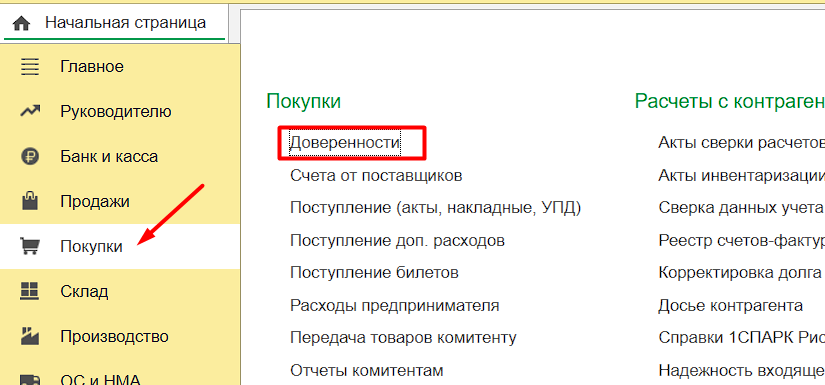Open Реестр счетов-фактур link

pos(741,240)
